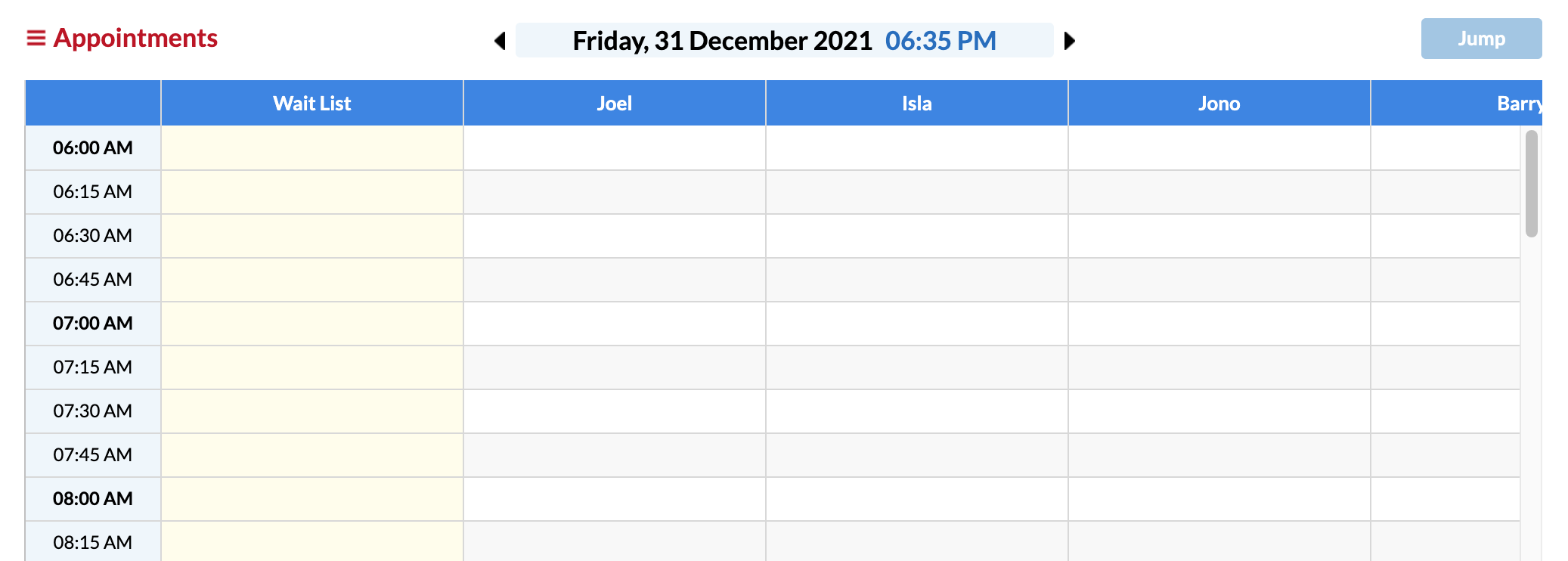Image resolution: width=1568 pixels, height=561 pixels.
Task: Click Isla's 06:15 AM appointment slot
Action: tap(916, 192)
